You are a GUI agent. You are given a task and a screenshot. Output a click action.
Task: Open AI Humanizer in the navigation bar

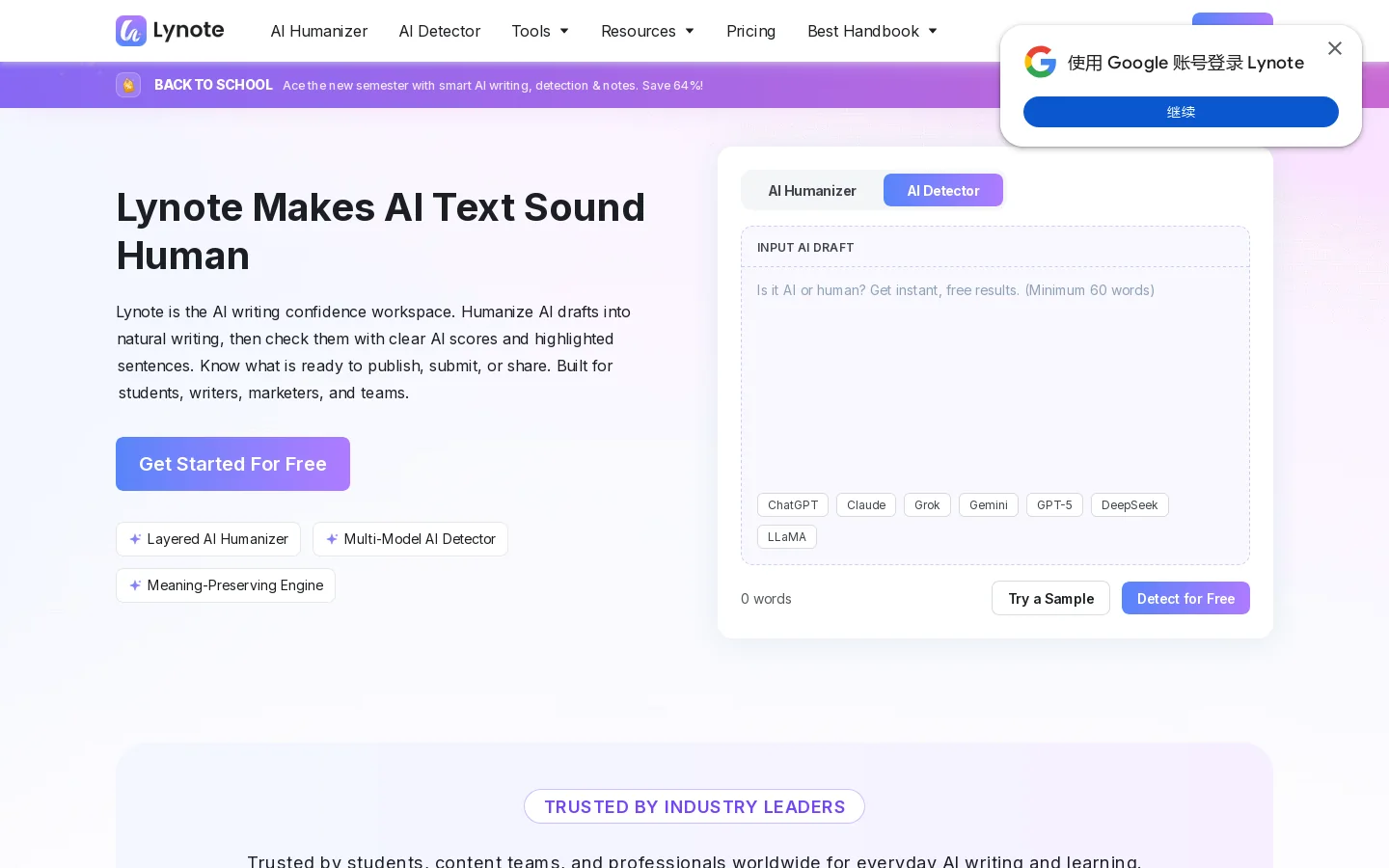pyautogui.click(x=319, y=31)
